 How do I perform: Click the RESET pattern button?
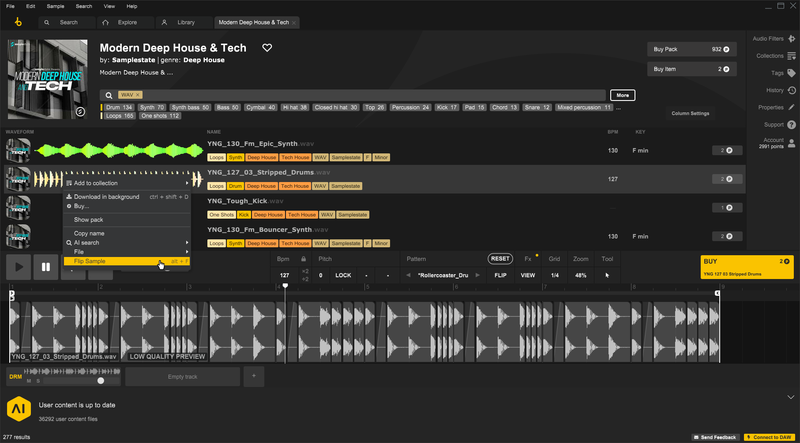point(500,259)
